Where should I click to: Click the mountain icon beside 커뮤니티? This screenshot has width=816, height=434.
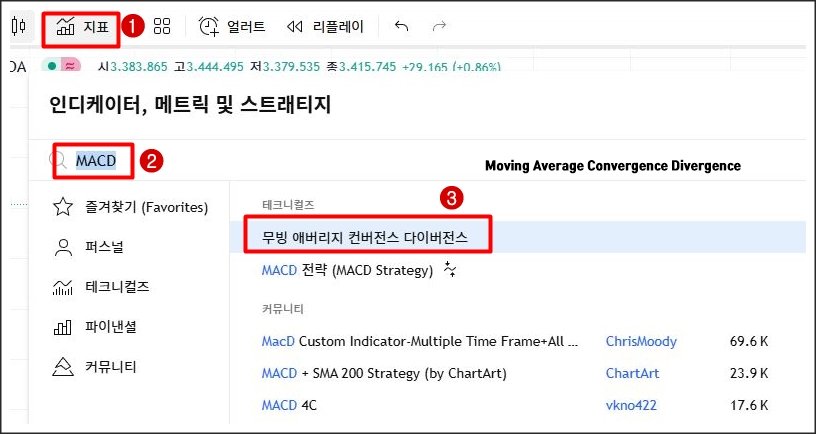[x=63, y=367]
